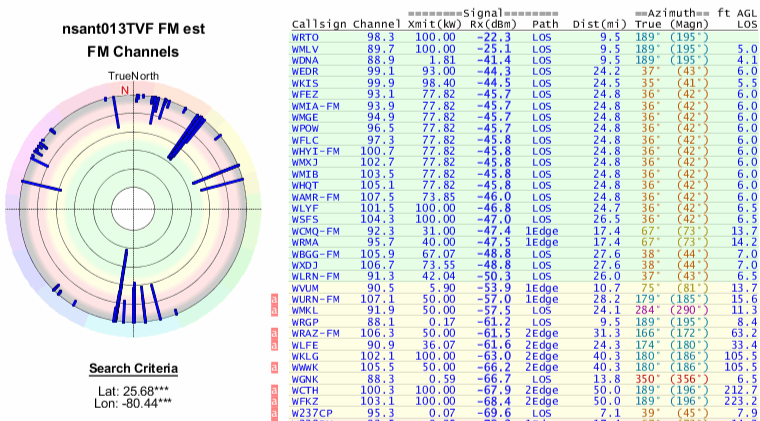Viewport: 760px width, 421px height.
Task: Click the red 'a' marker beside WMKL
Action: [x=276, y=310]
